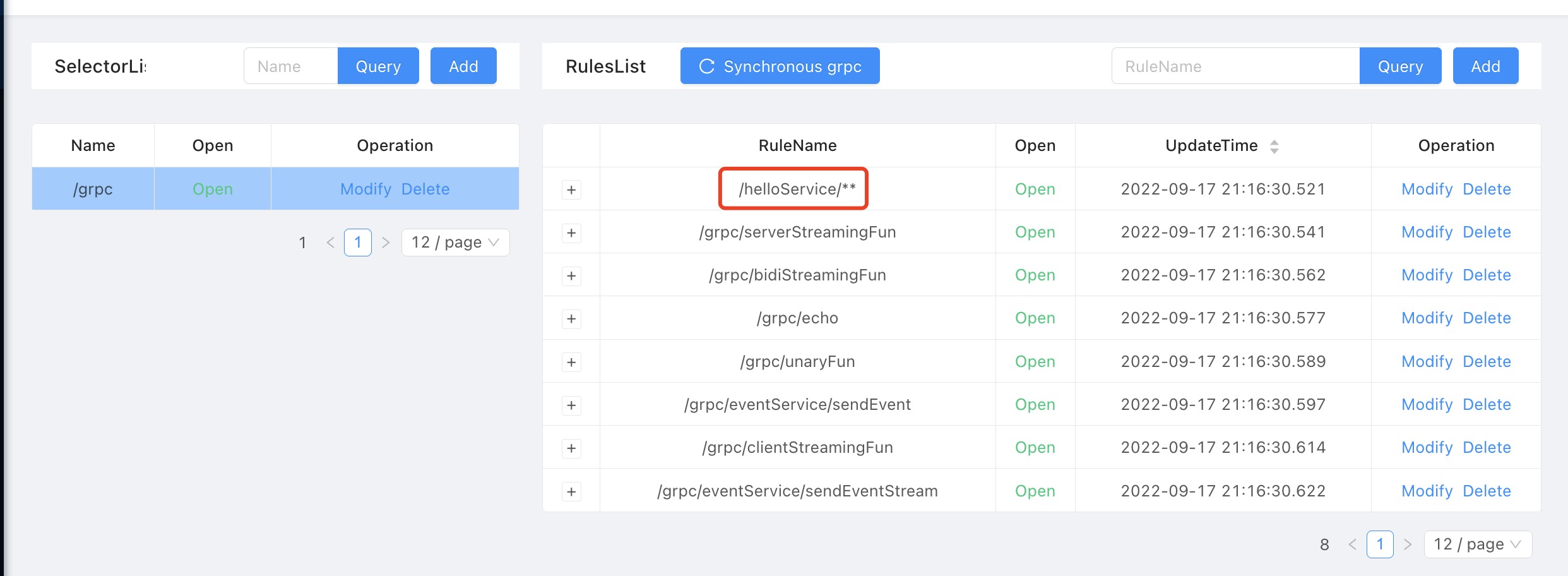The height and width of the screenshot is (576, 1568).
Task: Go to previous page in selector pagination
Action: tap(330, 243)
